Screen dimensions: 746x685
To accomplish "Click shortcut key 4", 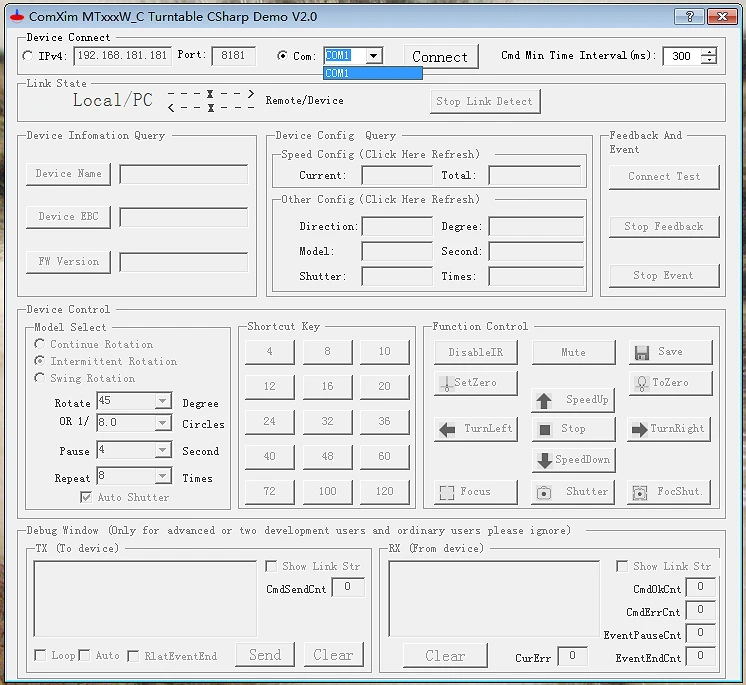I will click(x=270, y=352).
